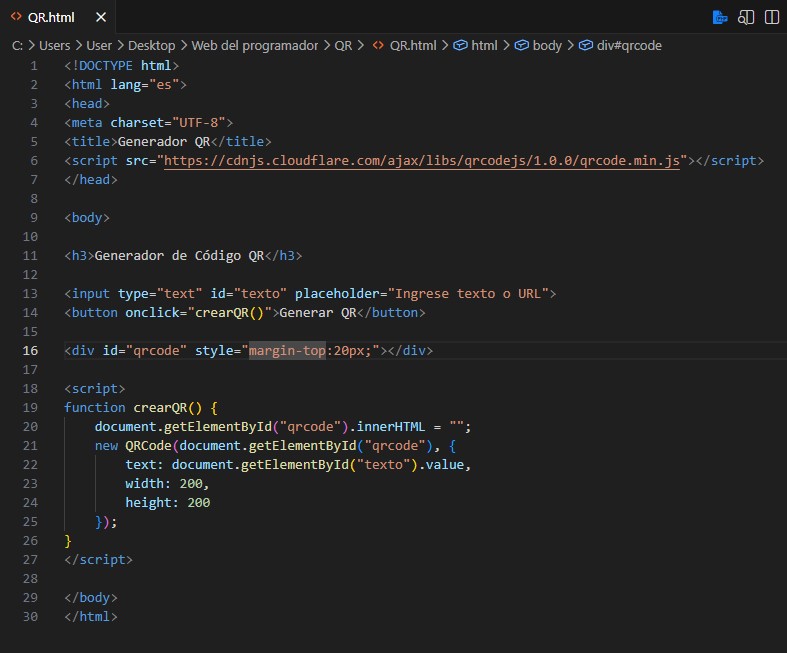
Task: Click the closing </script> tag on line 27
Action: (x=98, y=560)
